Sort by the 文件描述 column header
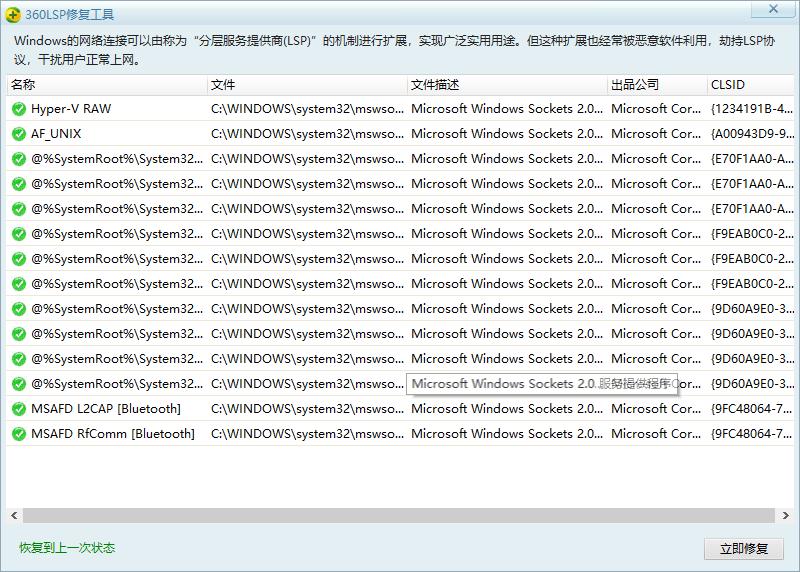The width and height of the screenshot is (800, 572). [x=508, y=85]
